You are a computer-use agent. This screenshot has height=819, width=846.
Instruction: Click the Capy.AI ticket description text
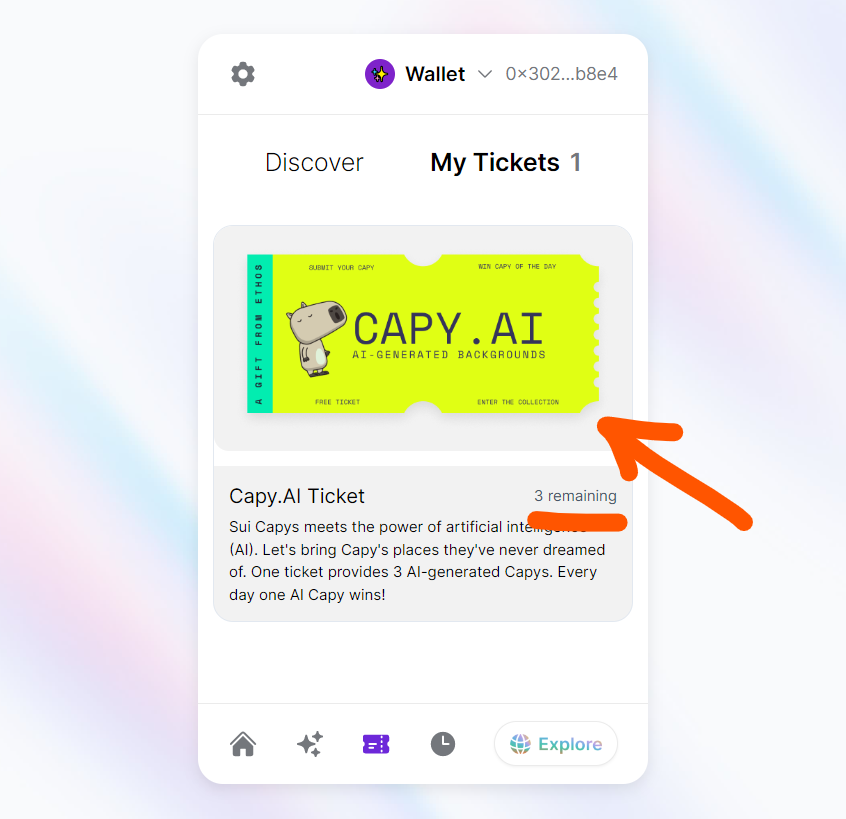(417, 561)
